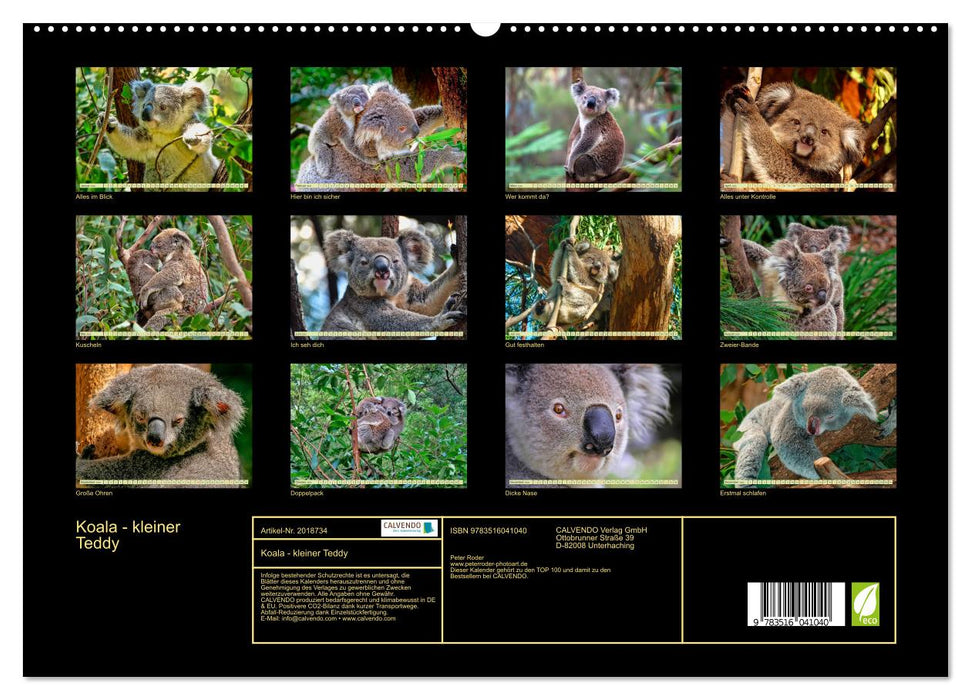Image resolution: width=971 pixels, height=700 pixels.
Task: Visit www.peterroder-photoart.de photographer link
Action: tap(486, 563)
